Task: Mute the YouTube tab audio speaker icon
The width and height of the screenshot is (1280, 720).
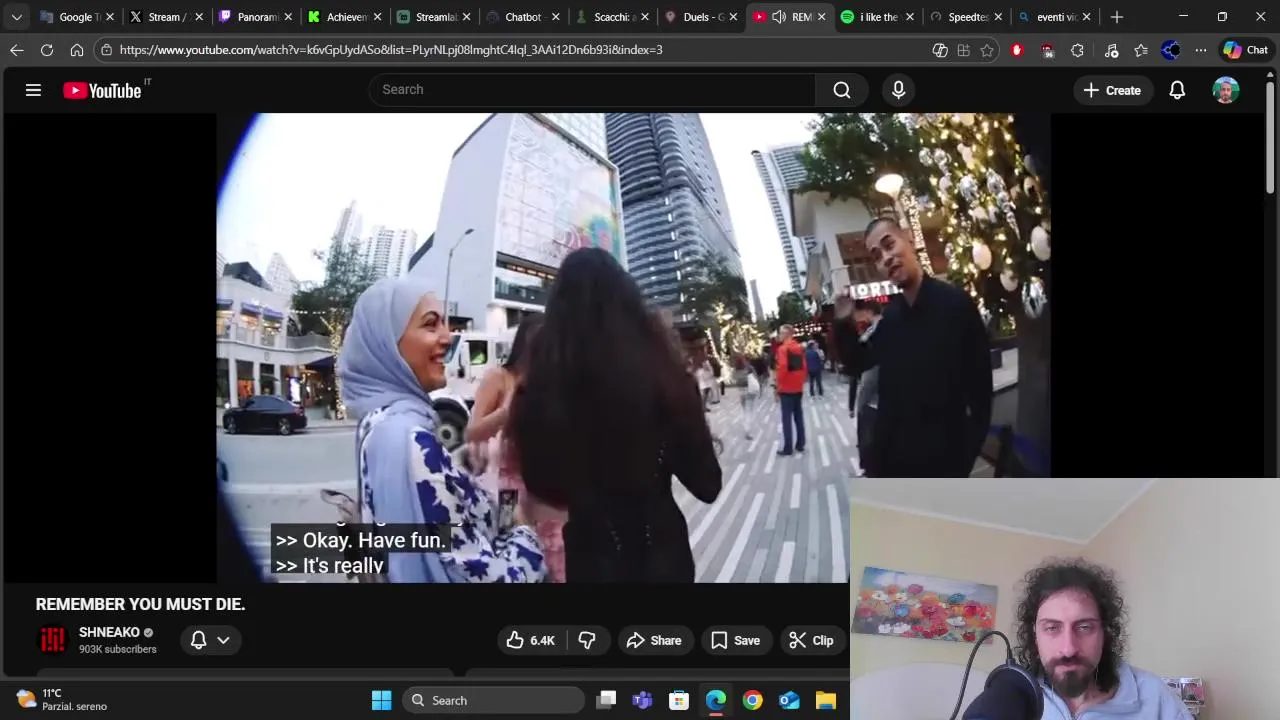Action: 779,17
